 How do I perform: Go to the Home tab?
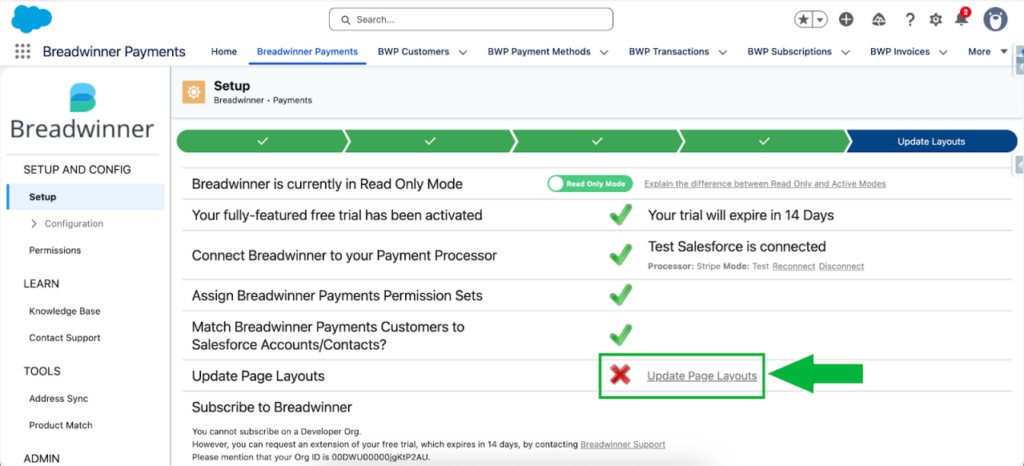(x=224, y=52)
